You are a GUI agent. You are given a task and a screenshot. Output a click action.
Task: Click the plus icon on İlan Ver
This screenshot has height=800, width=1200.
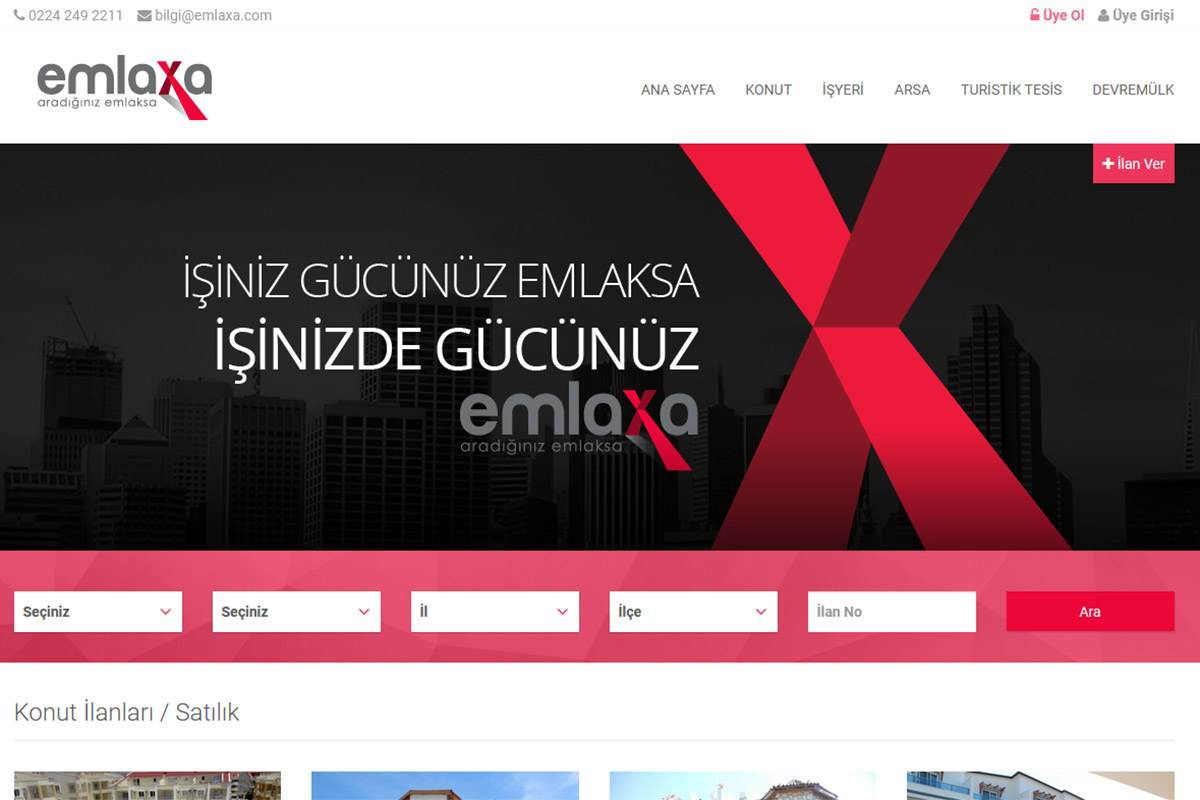1108,163
